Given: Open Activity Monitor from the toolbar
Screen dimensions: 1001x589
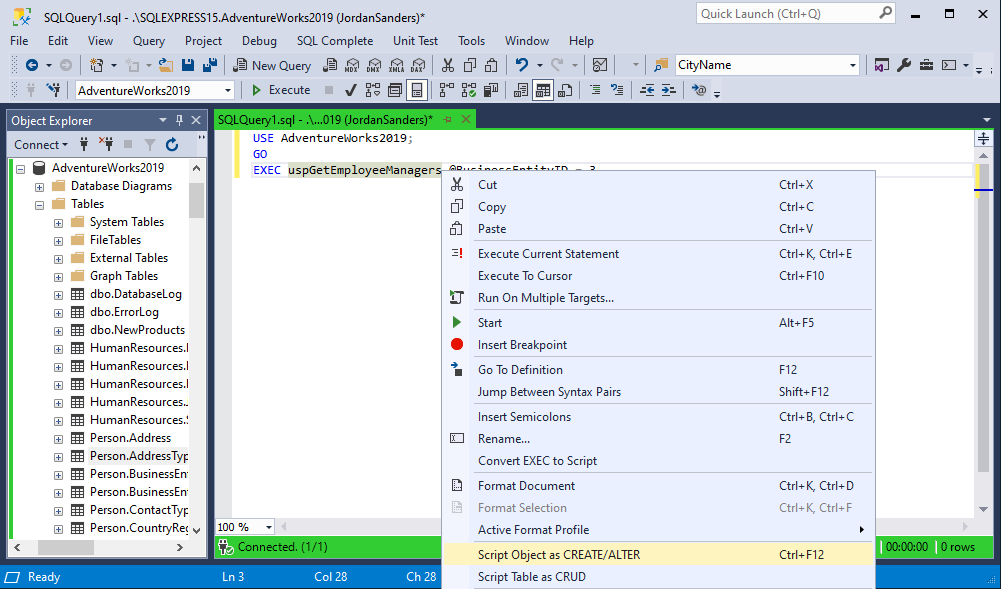Looking at the screenshot, I should pos(599,65).
